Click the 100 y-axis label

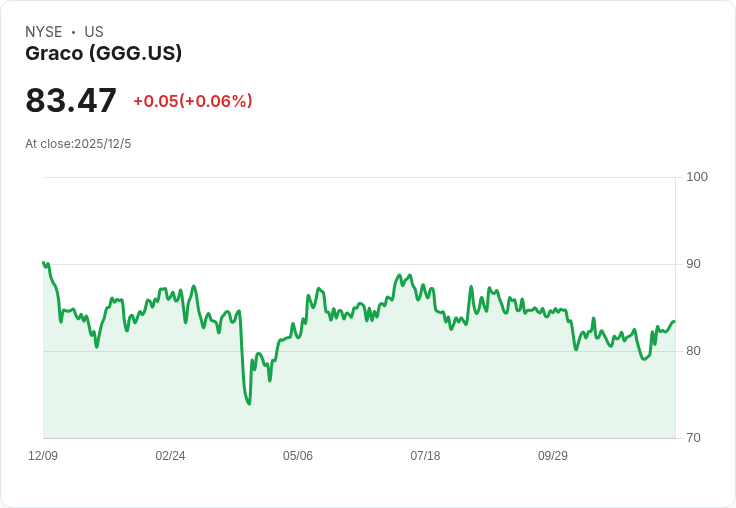coord(697,177)
